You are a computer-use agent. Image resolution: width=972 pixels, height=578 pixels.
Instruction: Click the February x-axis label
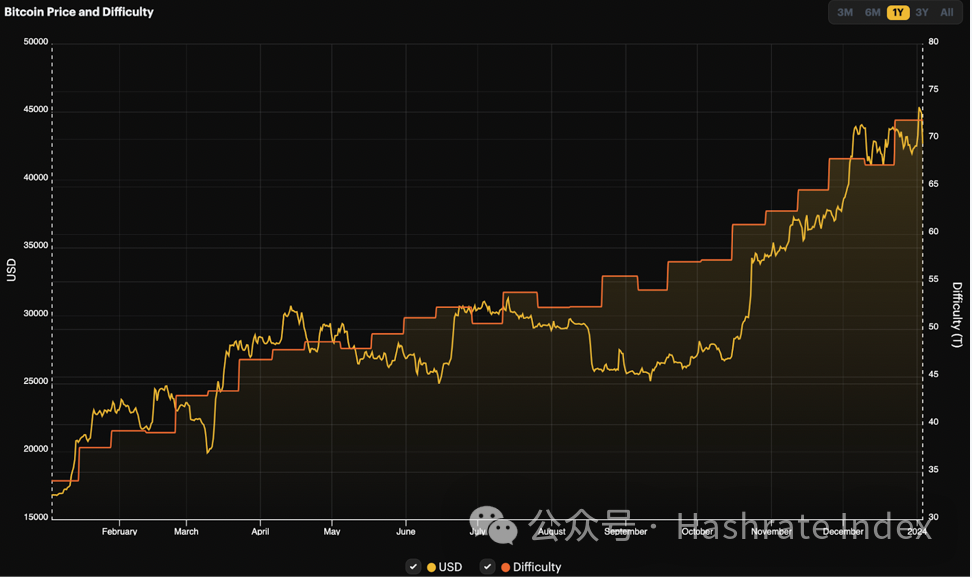(119, 532)
